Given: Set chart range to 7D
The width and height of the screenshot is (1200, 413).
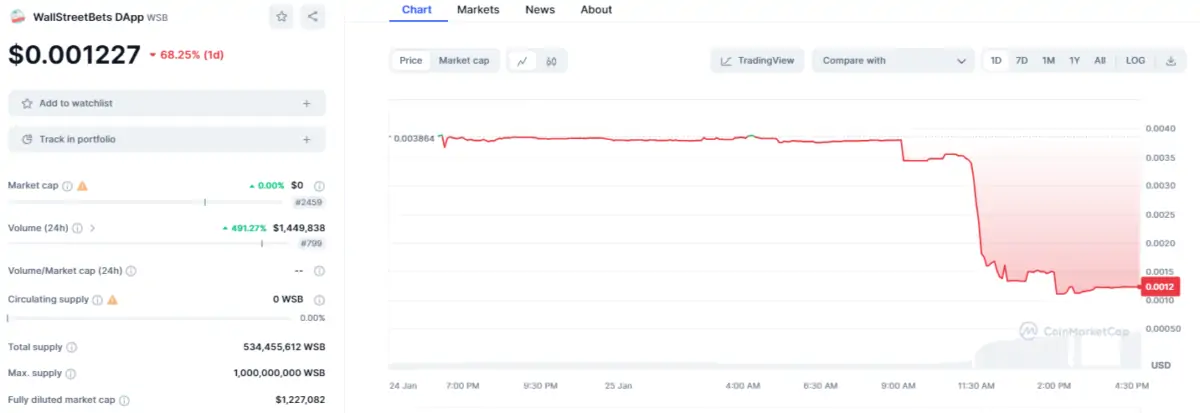Looking at the screenshot, I should click(x=1021, y=61).
